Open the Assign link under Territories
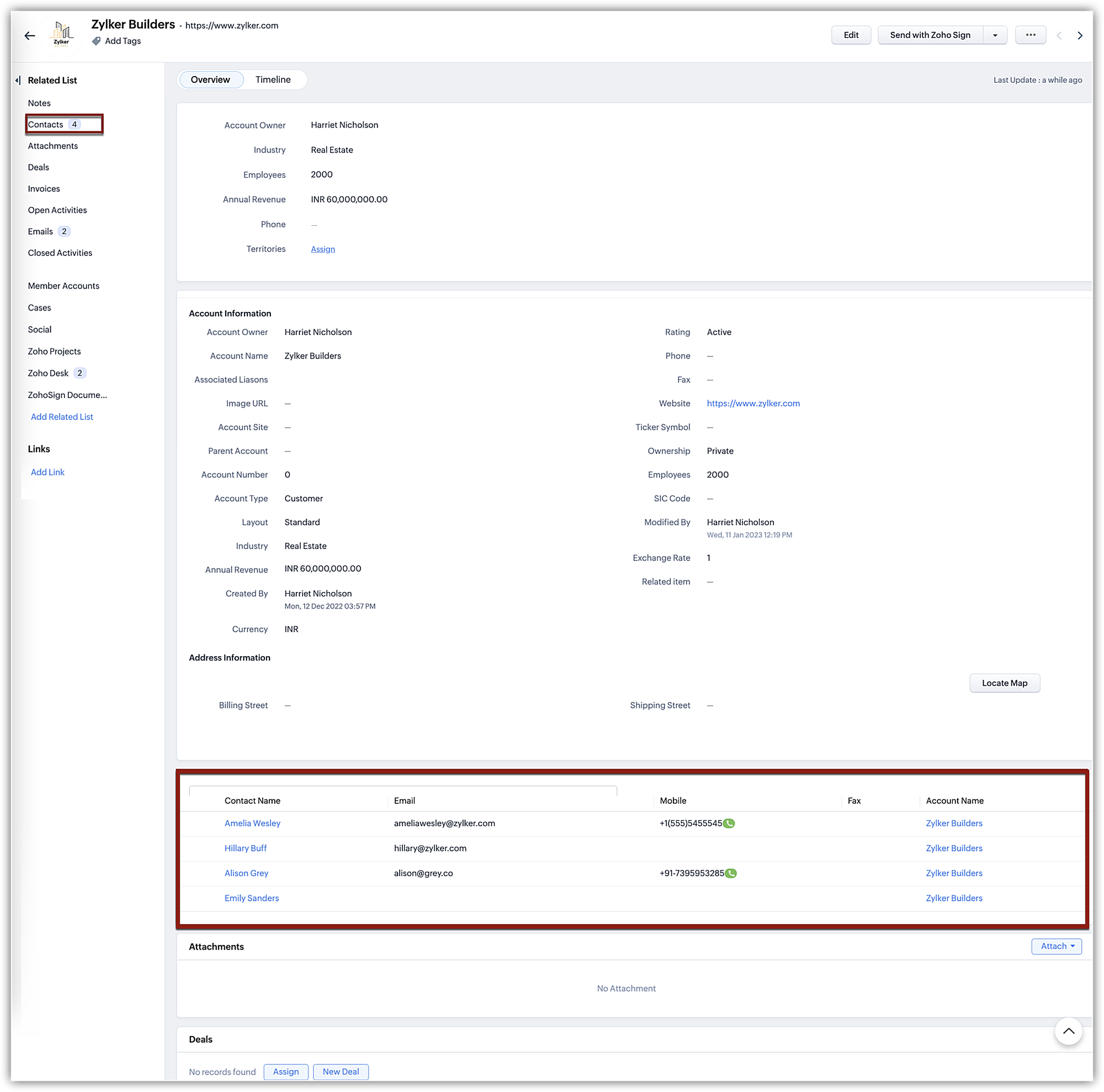 click(x=323, y=249)
